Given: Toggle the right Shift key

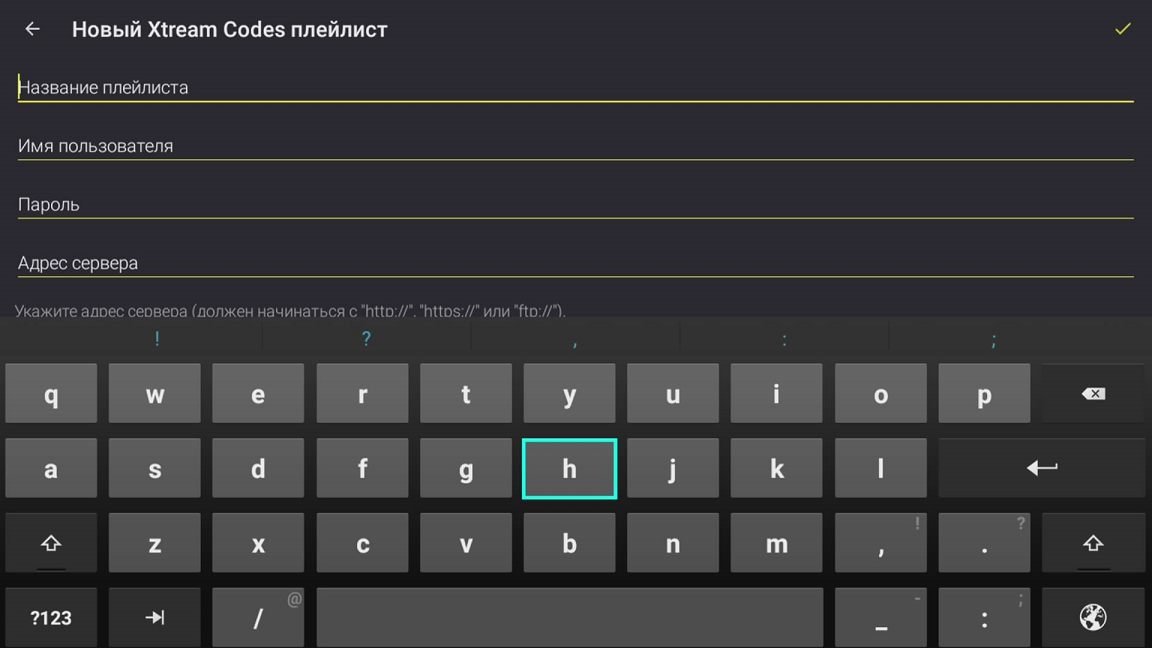Looking at the screenshot, I should (x=1093, y=543).
